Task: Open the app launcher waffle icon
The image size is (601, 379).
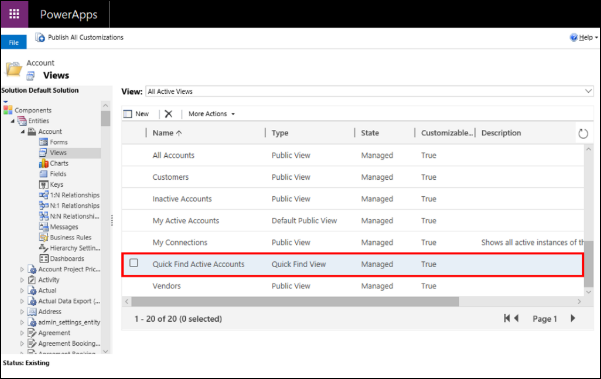Action: [14, 14]
